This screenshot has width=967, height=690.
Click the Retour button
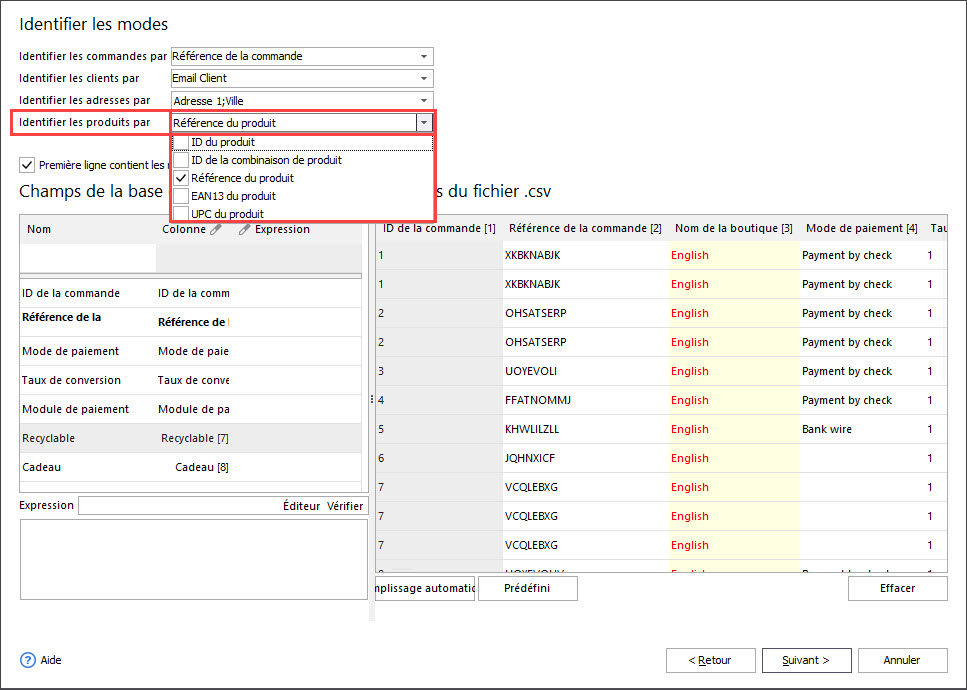coord(710,660)
